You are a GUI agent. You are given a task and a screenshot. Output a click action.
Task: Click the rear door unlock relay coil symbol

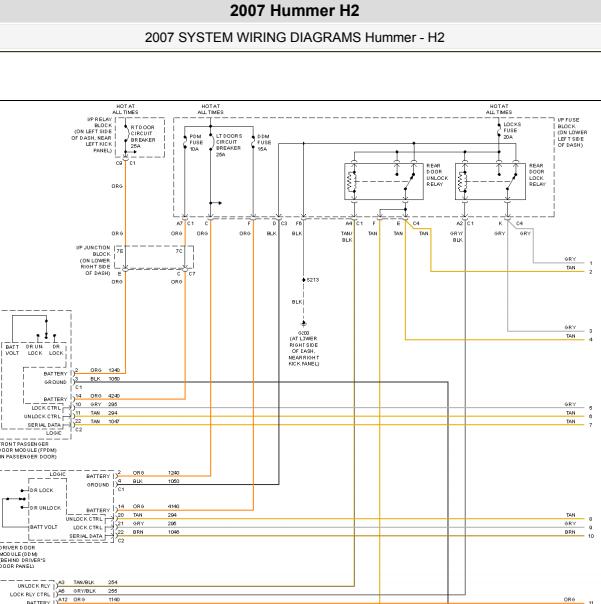point(351,181)
